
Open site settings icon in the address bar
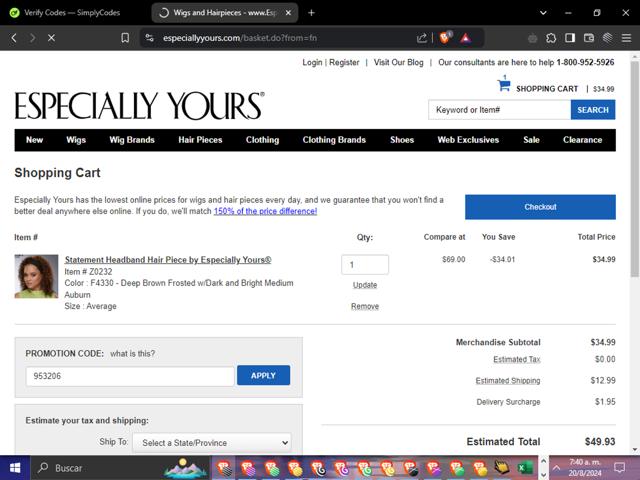[x=150, y=38]
